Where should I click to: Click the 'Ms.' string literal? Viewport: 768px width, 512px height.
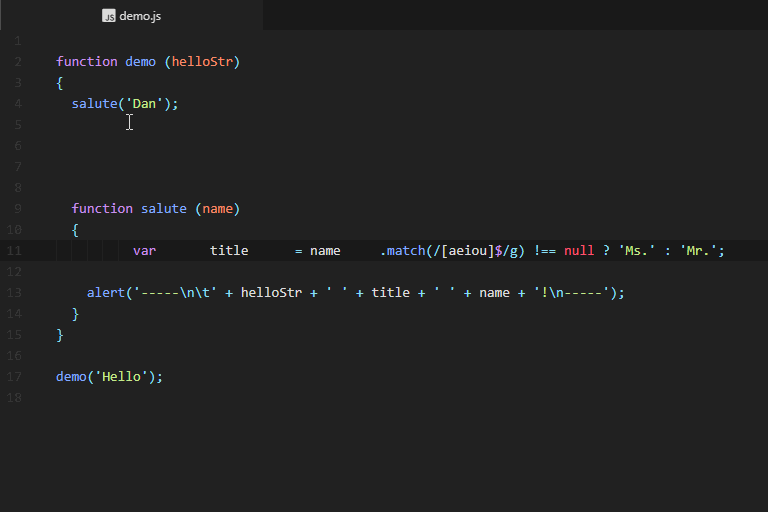tap(637, 251)
